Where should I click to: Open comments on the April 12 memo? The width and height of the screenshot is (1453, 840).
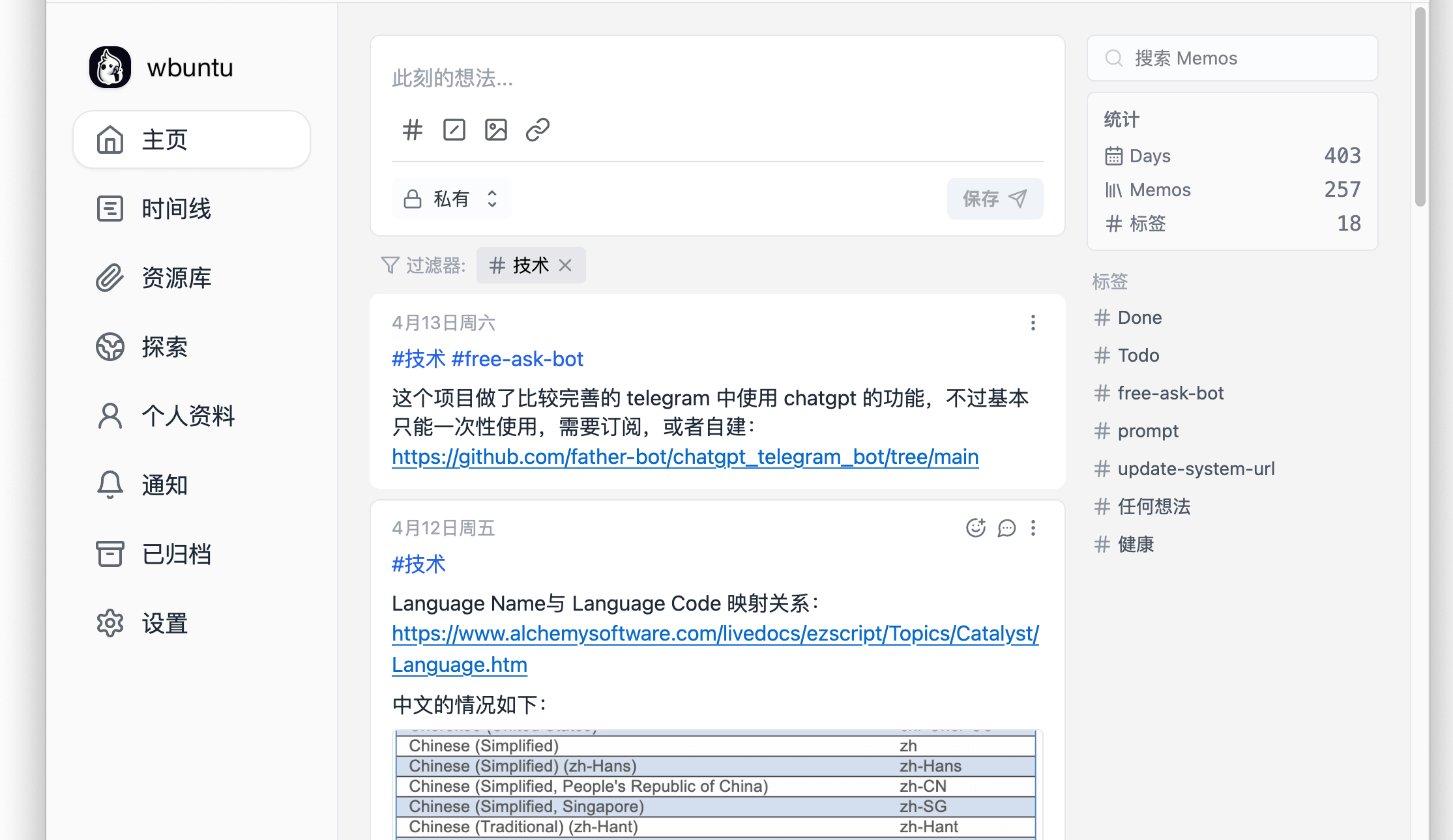1006,528
